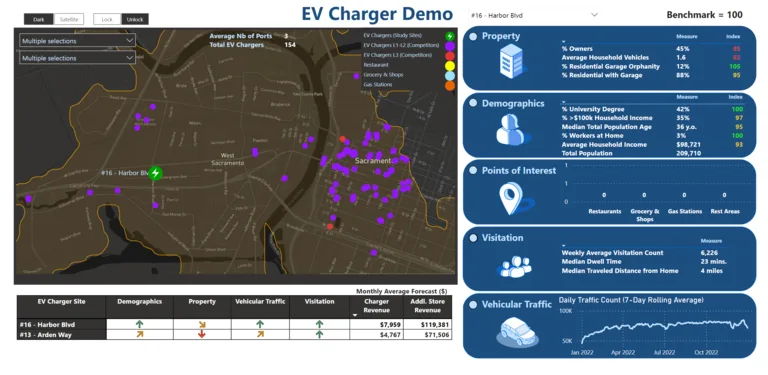Expand the #16 - Harbor Blvd site dropdown
Viewport: 768px width, 375px height.
tap(534, 15)
